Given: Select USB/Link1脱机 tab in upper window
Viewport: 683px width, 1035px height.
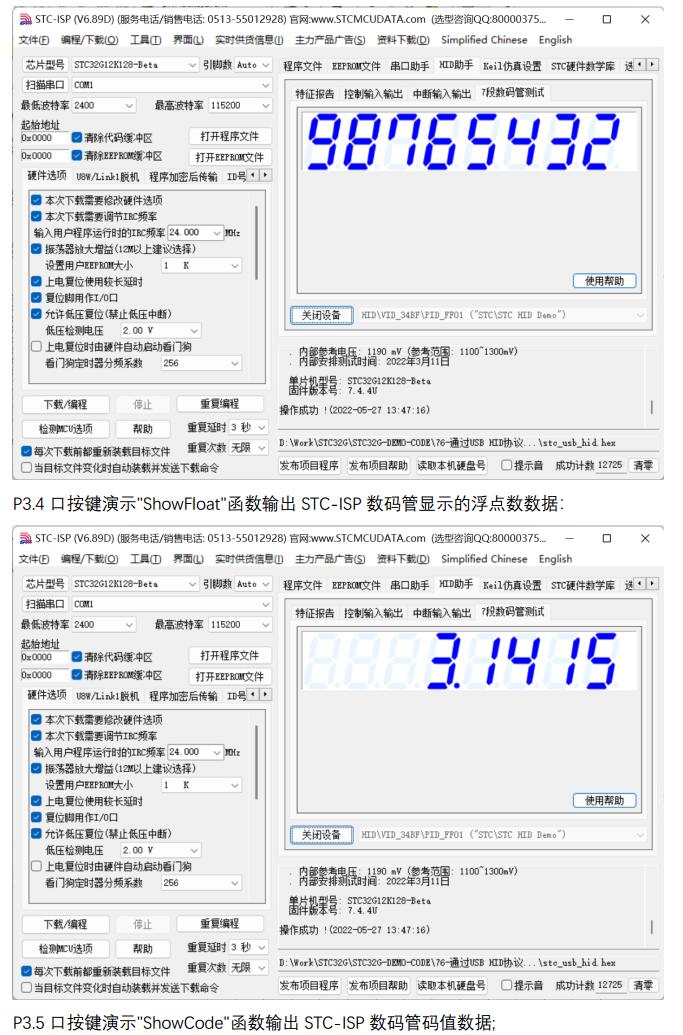Looking at the screenshot, I should (x=108, y=176).
